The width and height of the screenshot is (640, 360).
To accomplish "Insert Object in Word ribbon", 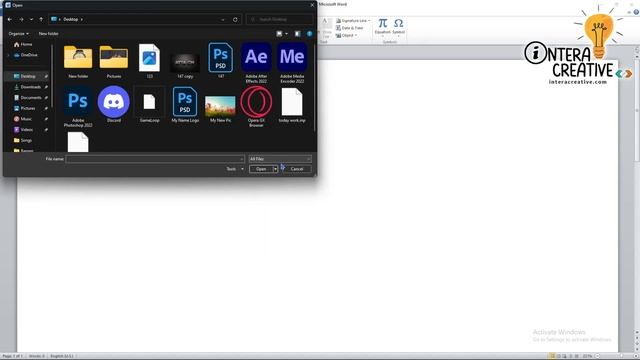I will pyautogui.click(x=345, y=36).
